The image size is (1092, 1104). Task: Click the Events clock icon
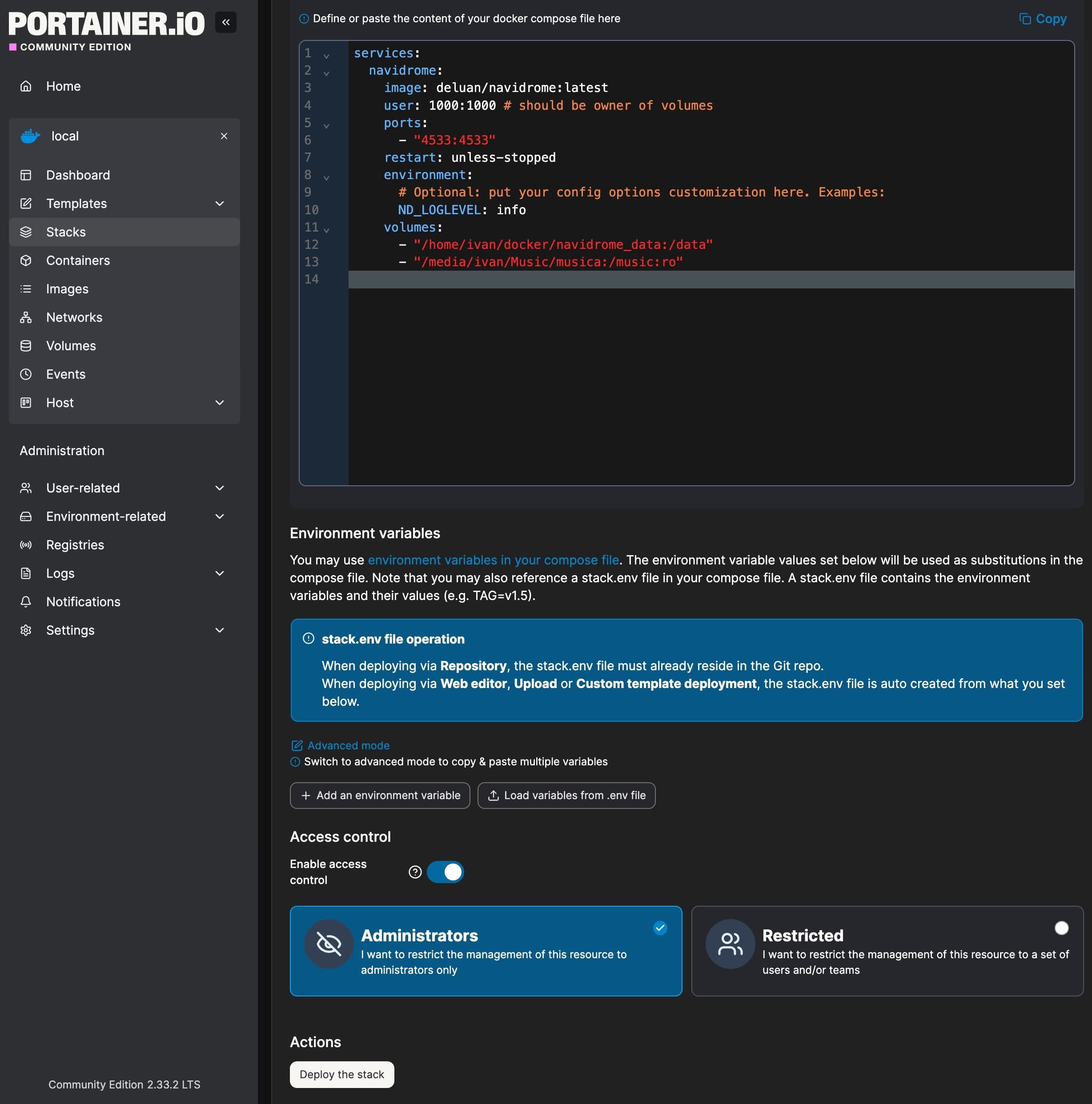click(26, 374)
